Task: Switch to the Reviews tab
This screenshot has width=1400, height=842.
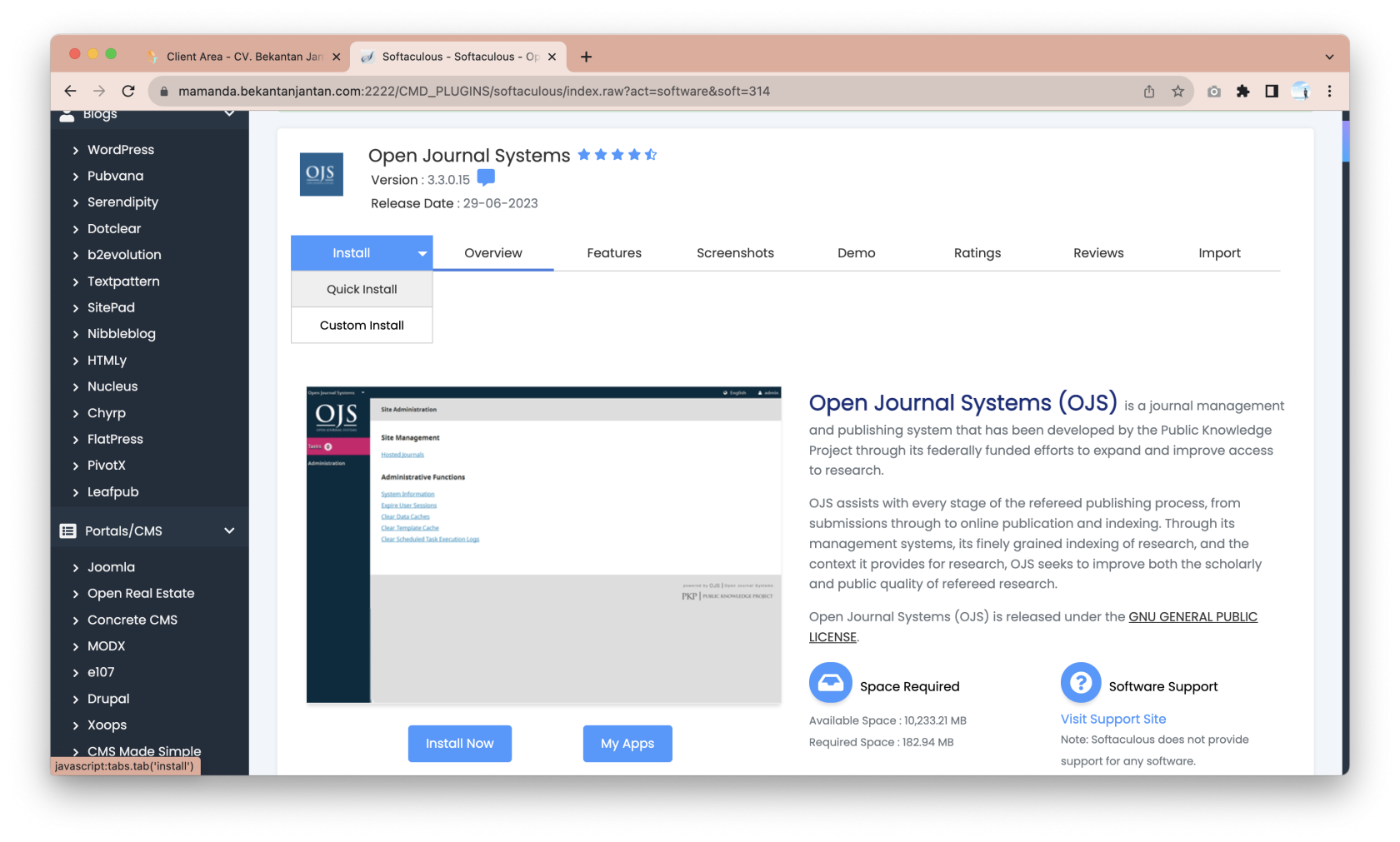Action: 1098,253
